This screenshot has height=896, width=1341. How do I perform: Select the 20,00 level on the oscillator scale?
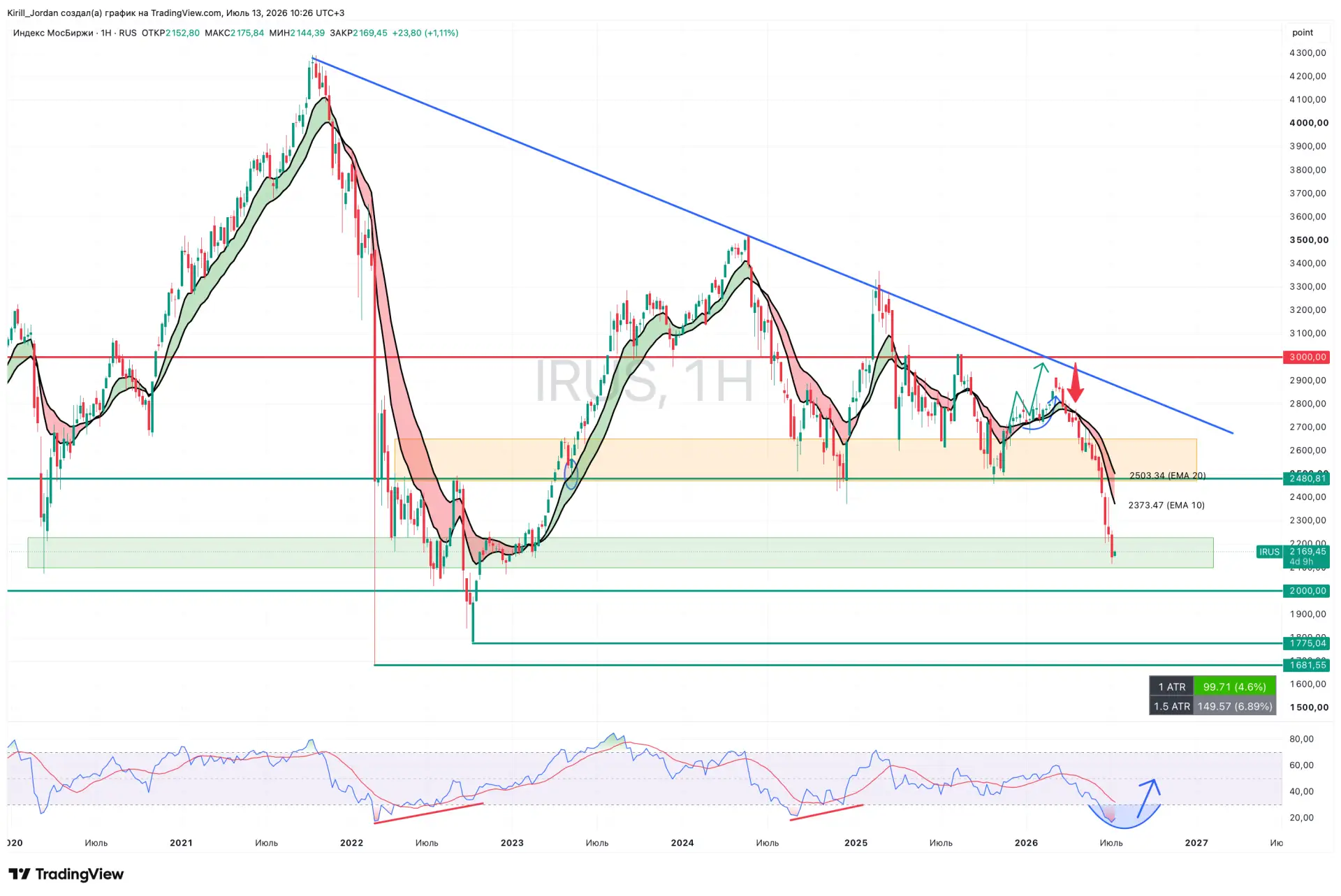pyautogui.click(x=1301, y=817)
